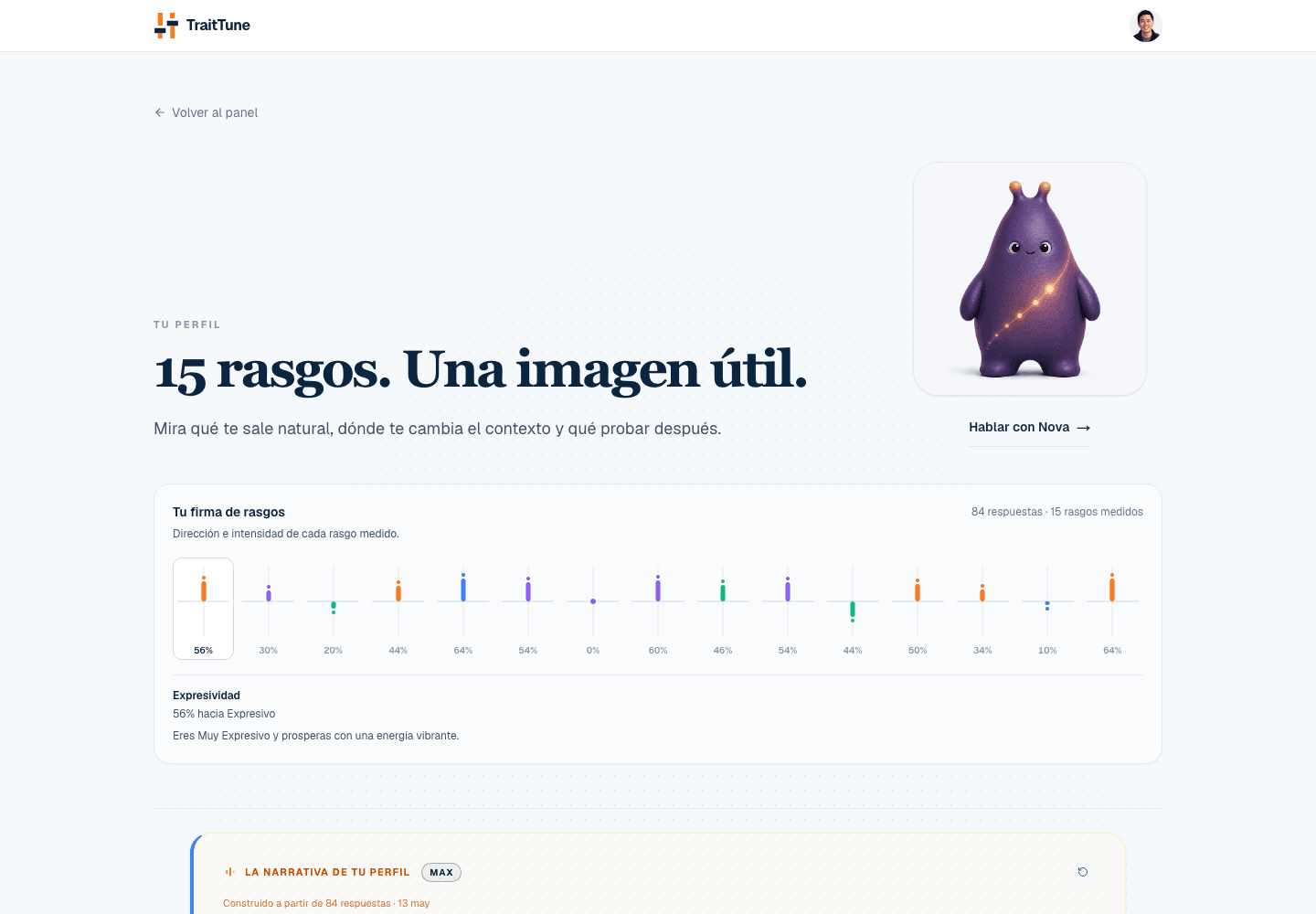
Task: Open Hablar con Nova link
Action: tap(1029, 427)
